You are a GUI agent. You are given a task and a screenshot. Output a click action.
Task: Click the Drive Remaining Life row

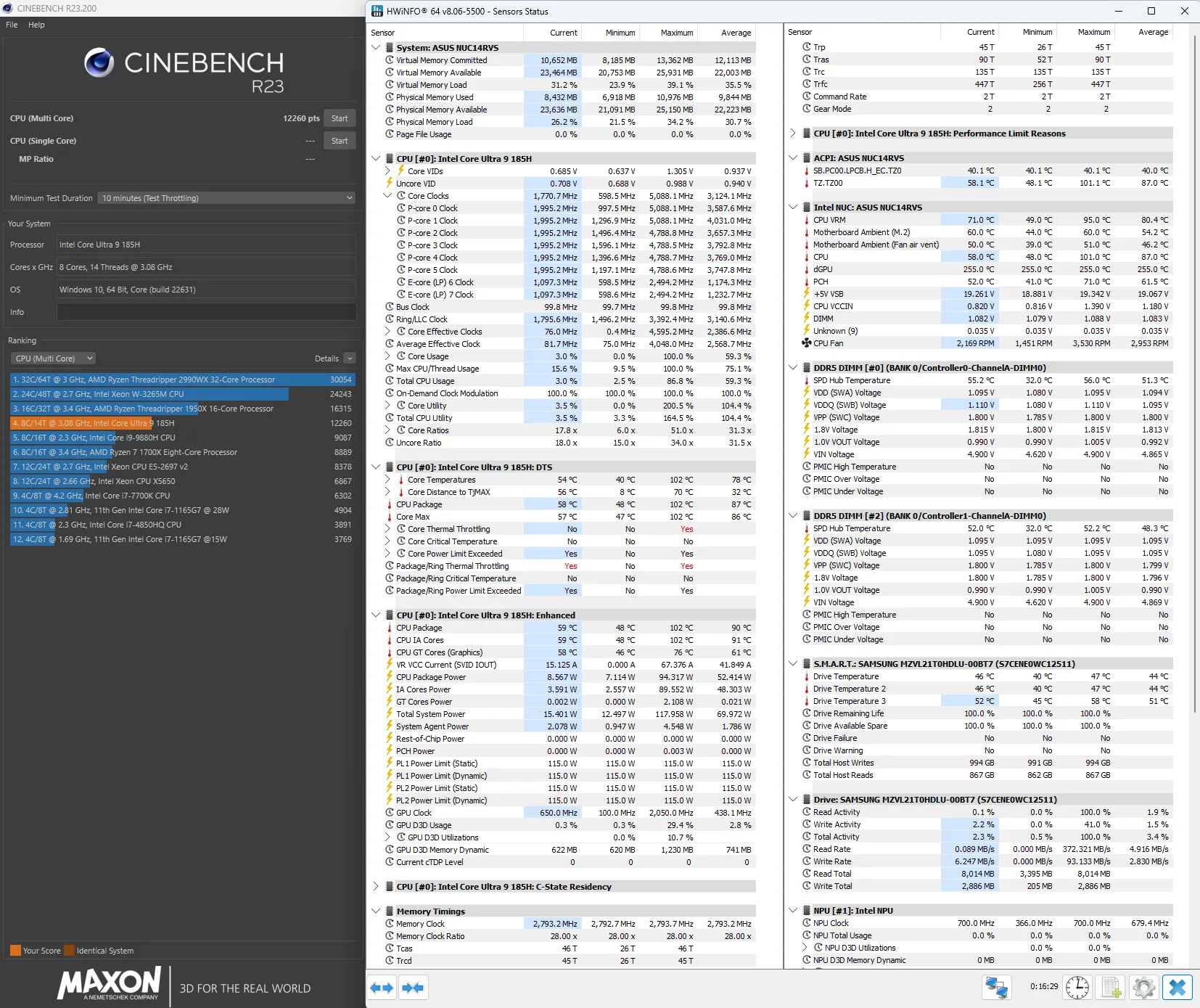click(x=987, y=713)
